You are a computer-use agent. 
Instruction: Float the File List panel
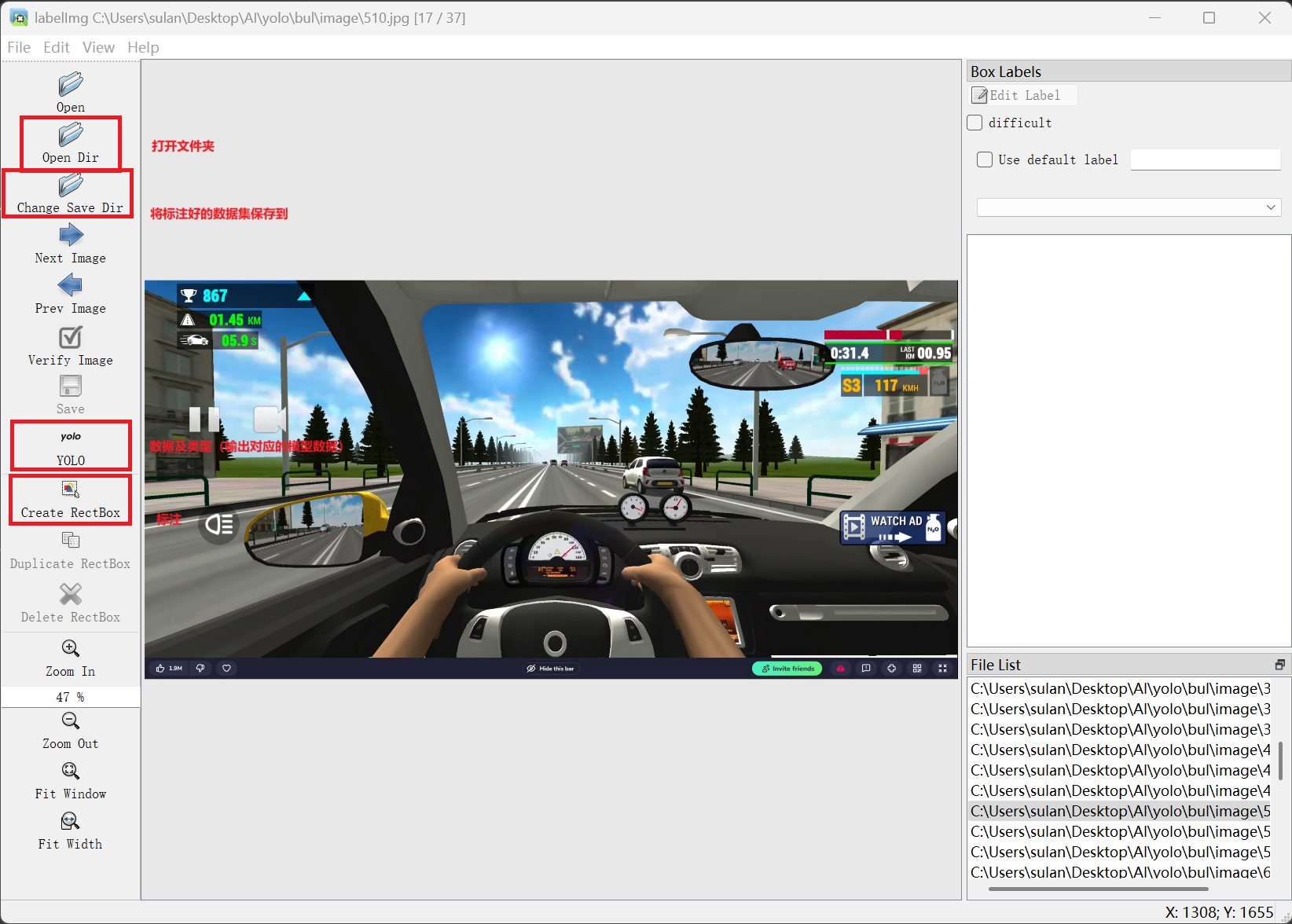(x=1279, y=665)
